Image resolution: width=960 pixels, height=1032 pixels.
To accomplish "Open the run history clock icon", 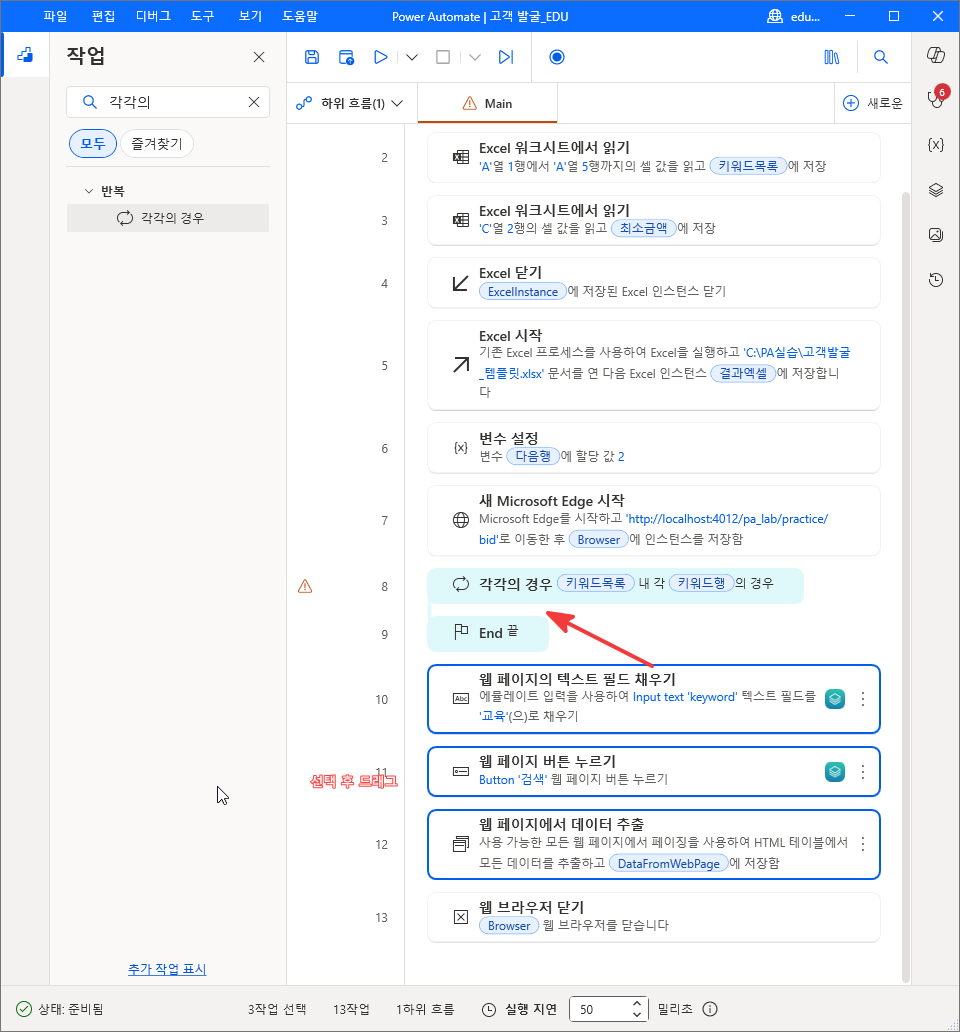I will [x=936, y=280].
